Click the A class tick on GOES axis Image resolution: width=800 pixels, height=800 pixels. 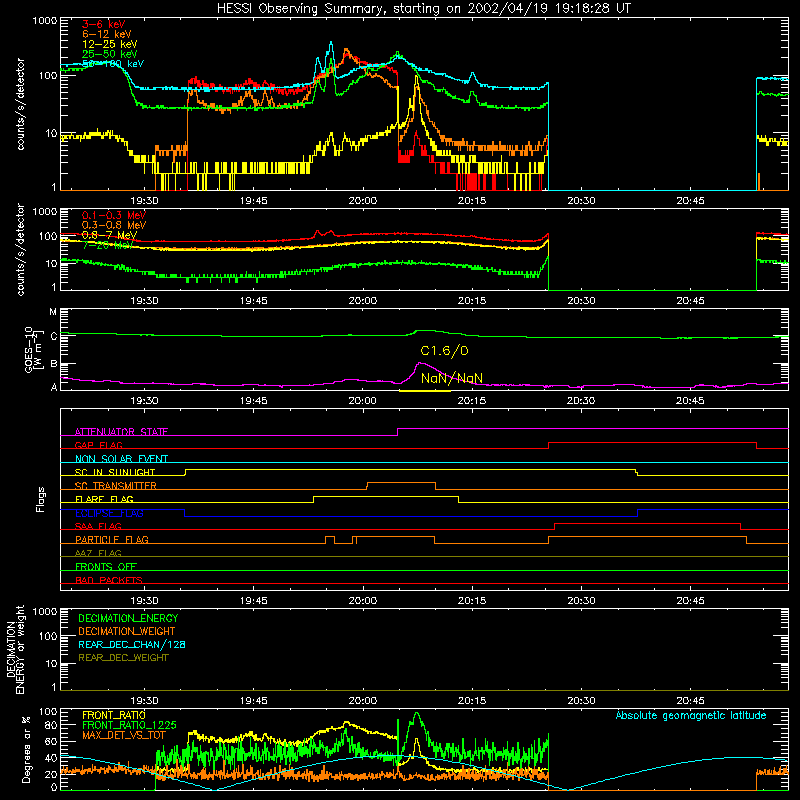pyautogui.click(x=54, y=387)
